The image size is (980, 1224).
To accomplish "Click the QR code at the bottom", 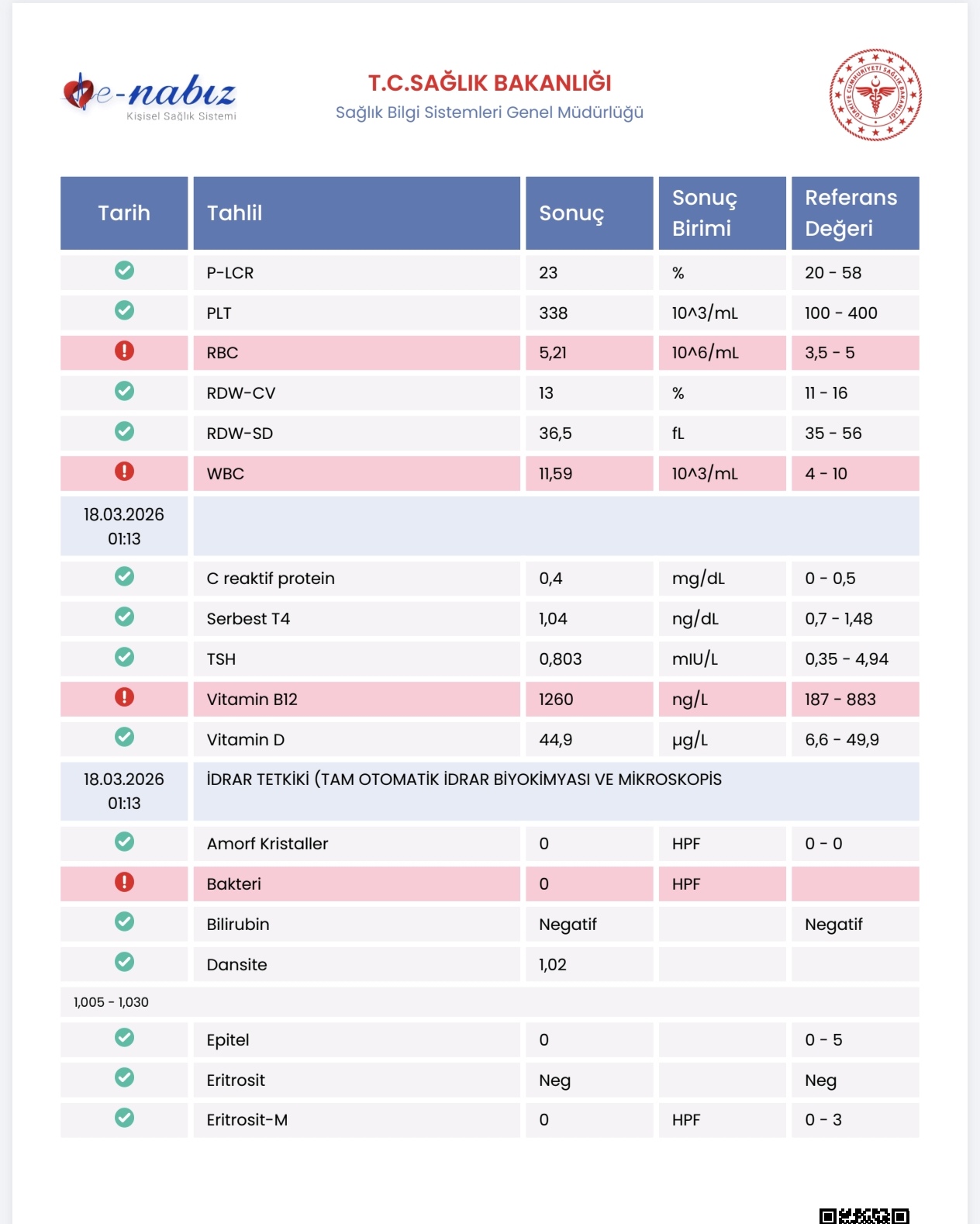I will 864,1215.
